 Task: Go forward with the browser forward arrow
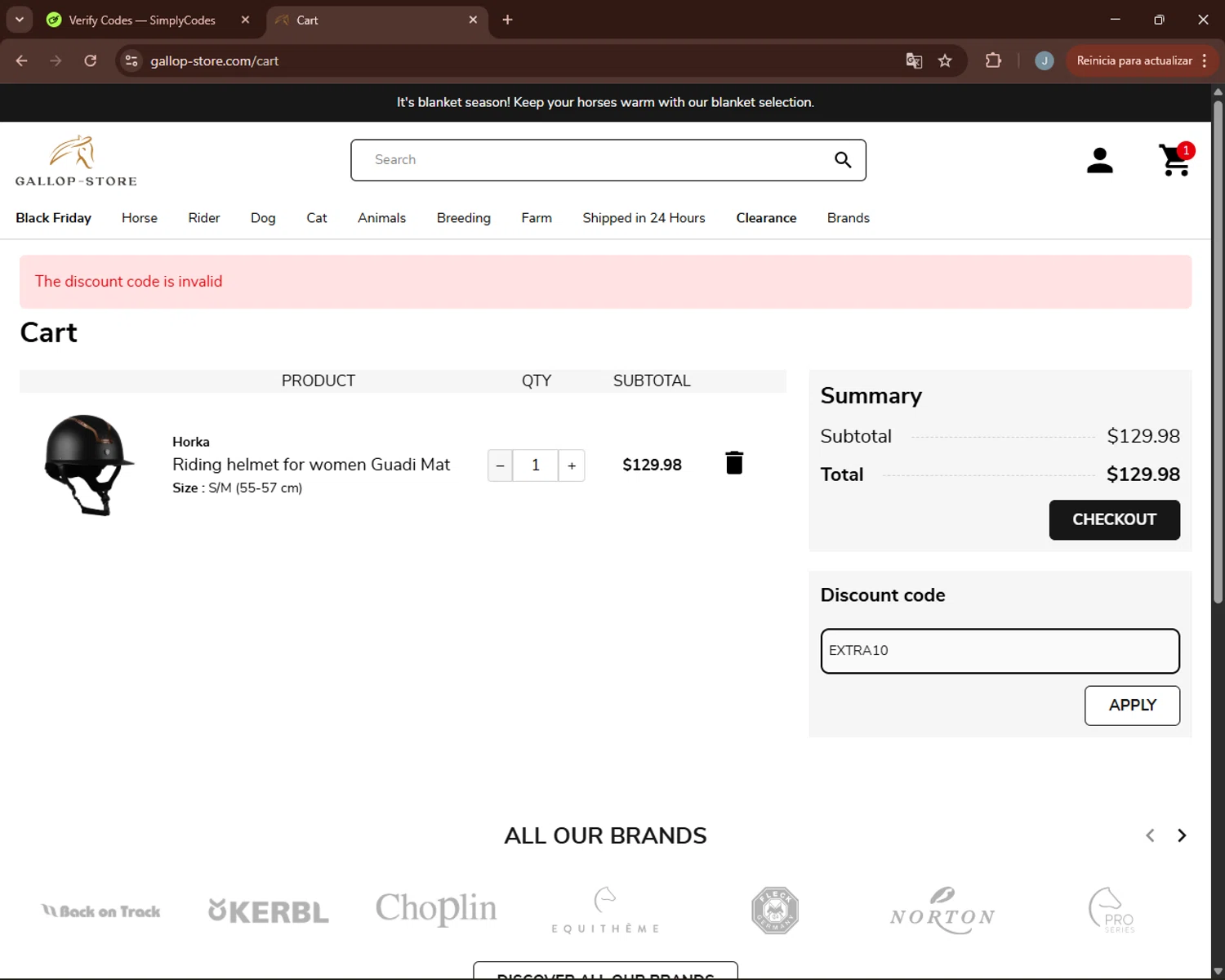(56, 60)
